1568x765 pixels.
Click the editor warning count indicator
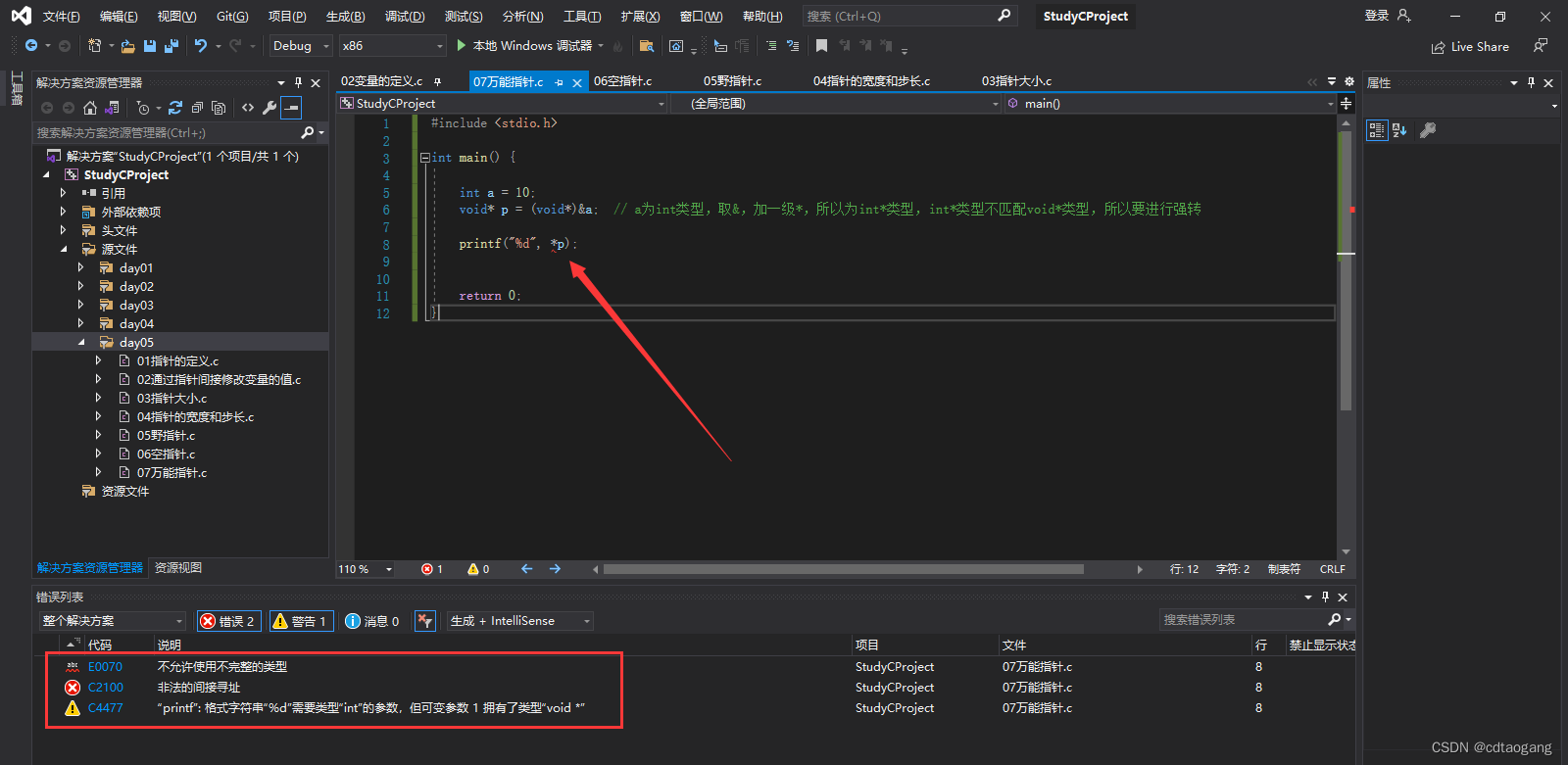(478, 569)
